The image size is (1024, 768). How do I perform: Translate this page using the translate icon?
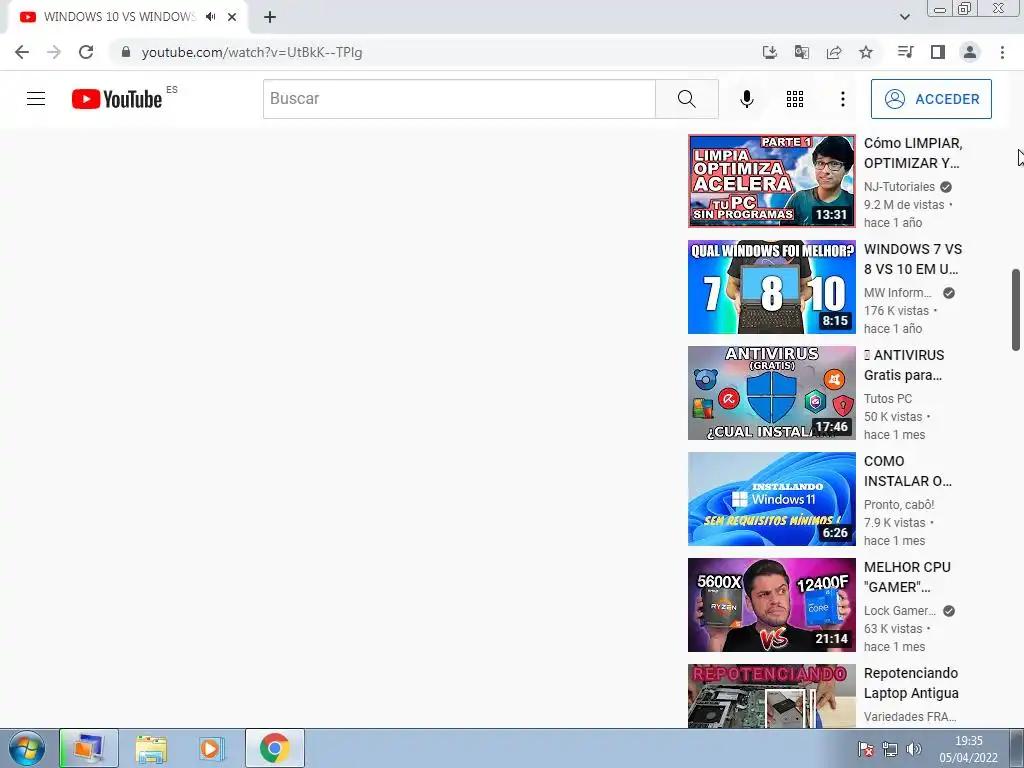click(802, 52)
